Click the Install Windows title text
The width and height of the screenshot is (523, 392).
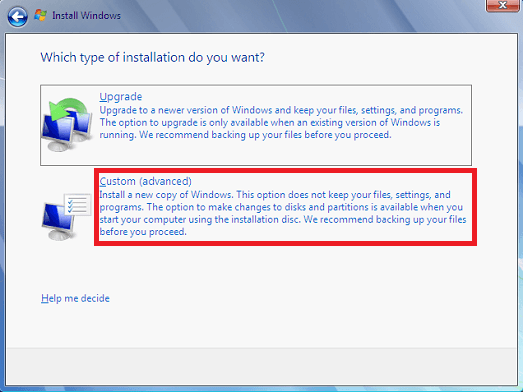click(86, 16)
